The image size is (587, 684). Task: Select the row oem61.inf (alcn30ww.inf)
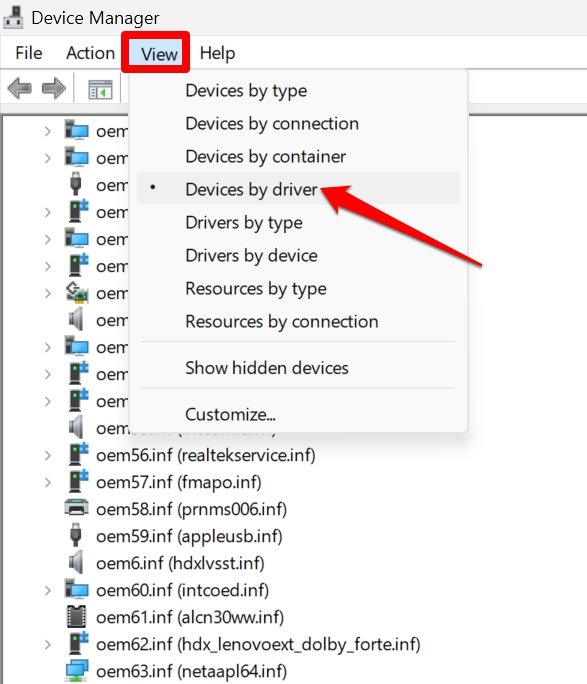click(x=190, y=617)
